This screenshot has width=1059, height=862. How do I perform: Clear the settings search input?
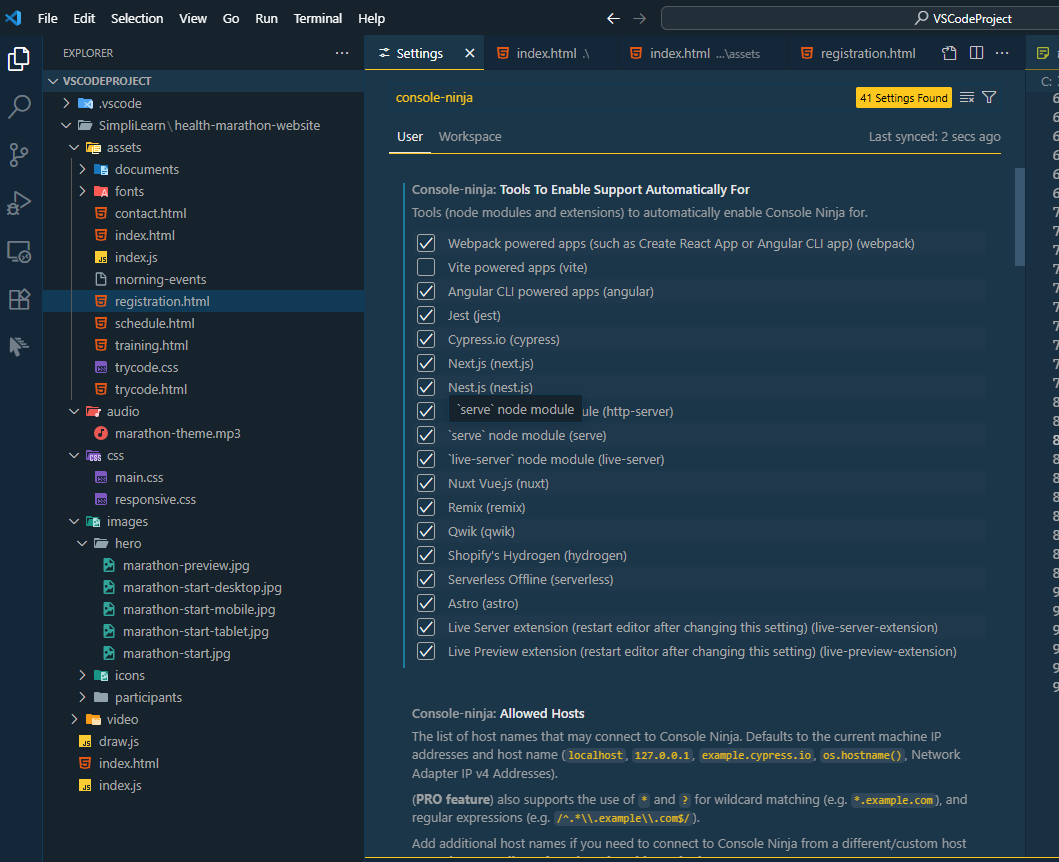point(966,97)
